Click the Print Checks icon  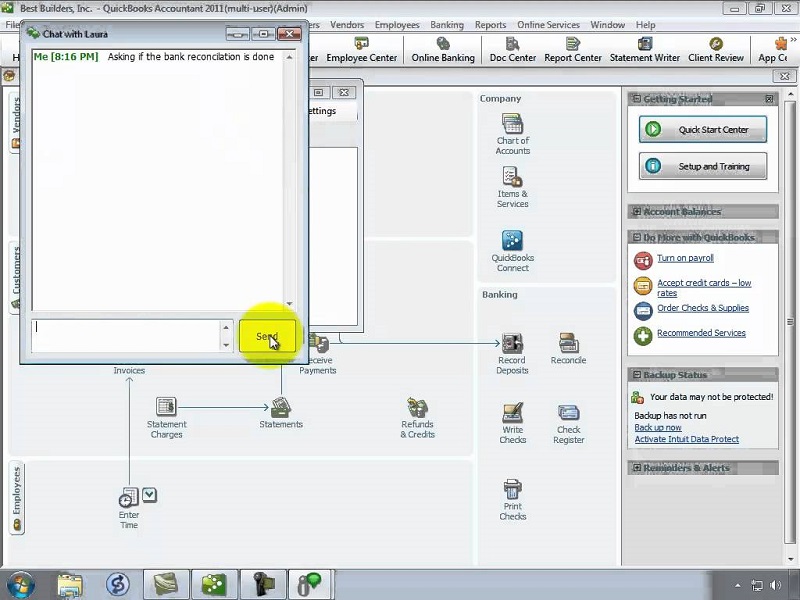click(x=512, y=490)
